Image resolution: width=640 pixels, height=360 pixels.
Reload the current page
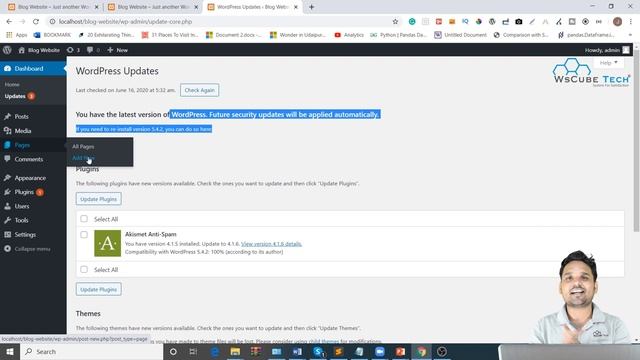(36, 22)
